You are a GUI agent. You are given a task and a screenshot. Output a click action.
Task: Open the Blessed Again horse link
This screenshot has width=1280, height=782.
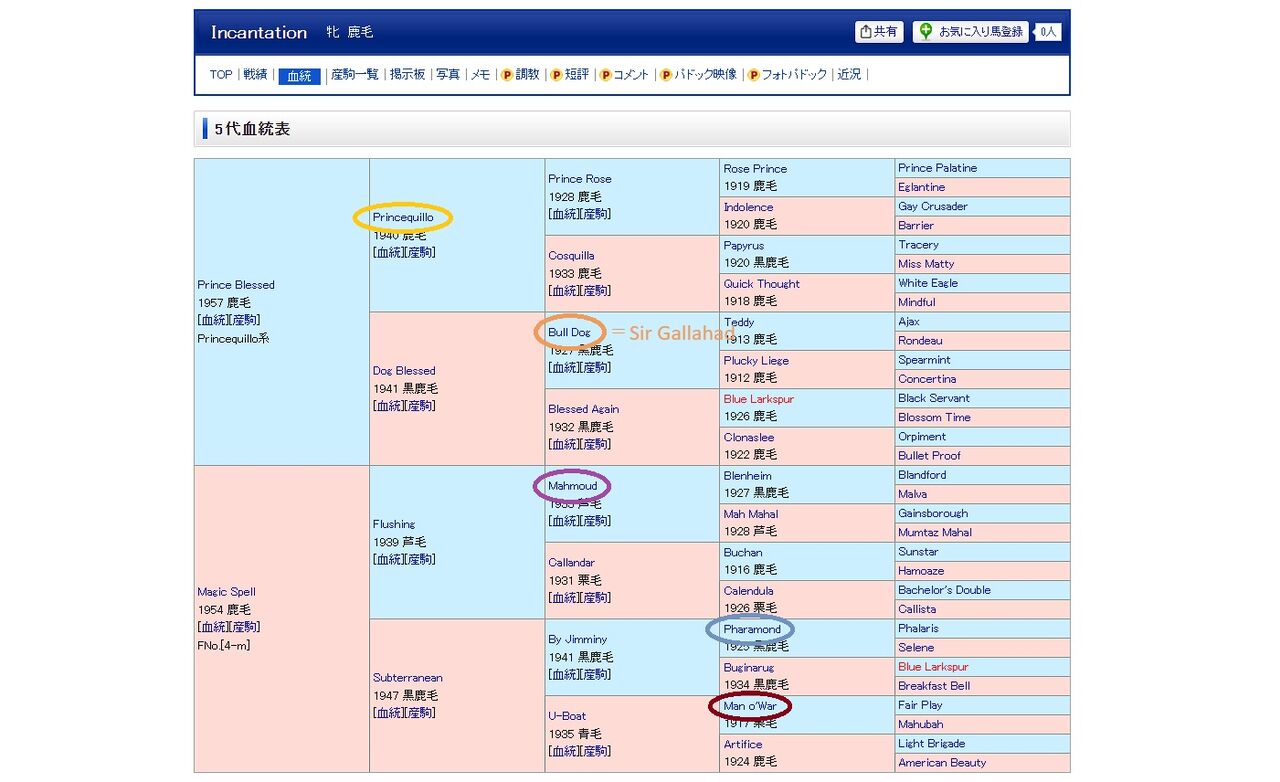[x=583, y=409]
